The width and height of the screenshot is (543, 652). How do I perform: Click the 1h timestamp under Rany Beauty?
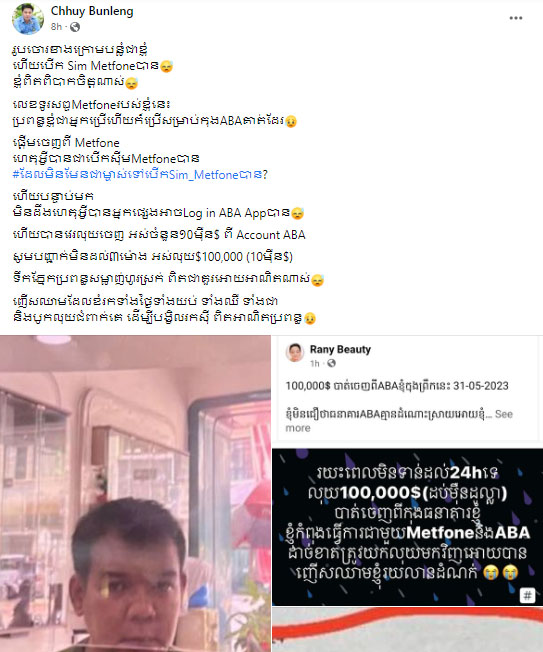coord(315,363)
